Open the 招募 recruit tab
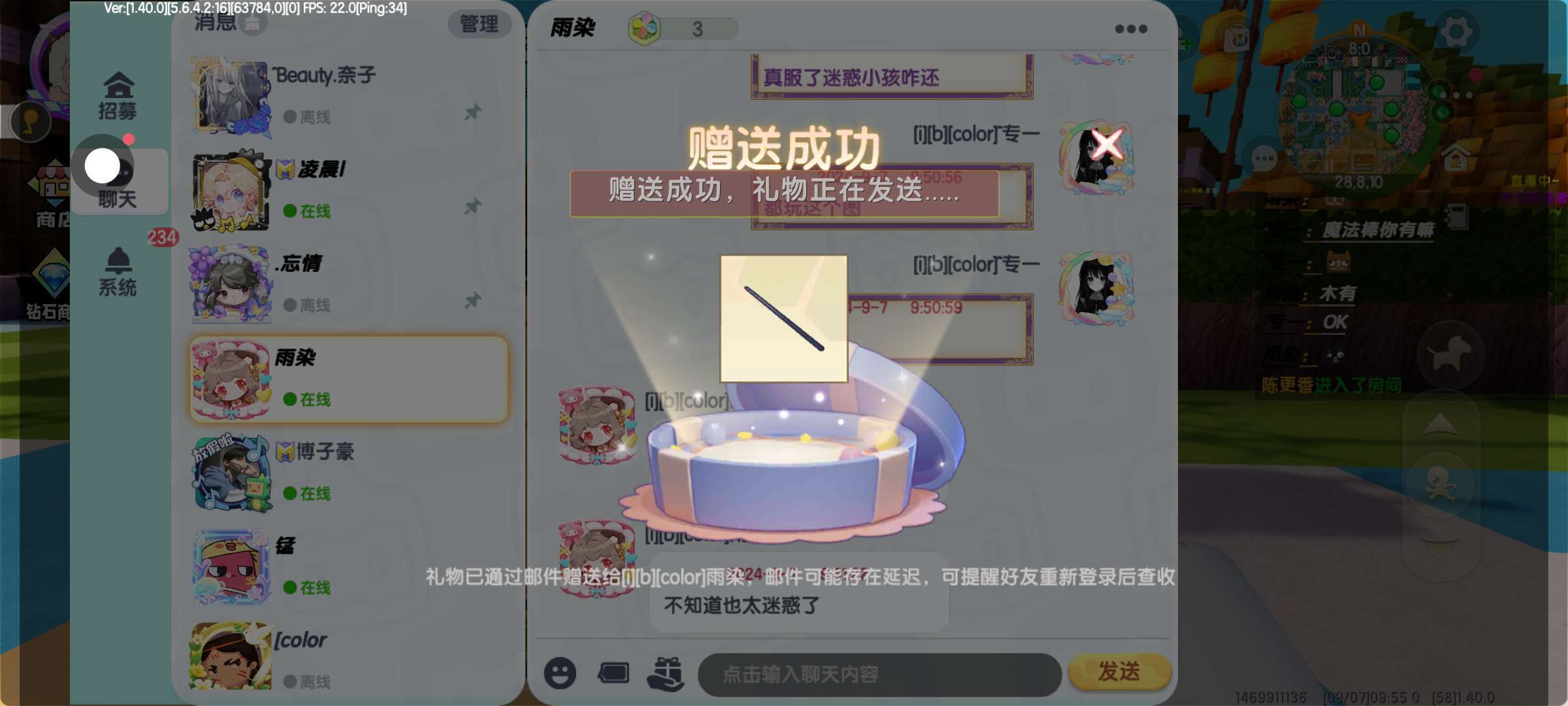The width and height of the screenshot is (1568, 706). [x=118, y=96]
